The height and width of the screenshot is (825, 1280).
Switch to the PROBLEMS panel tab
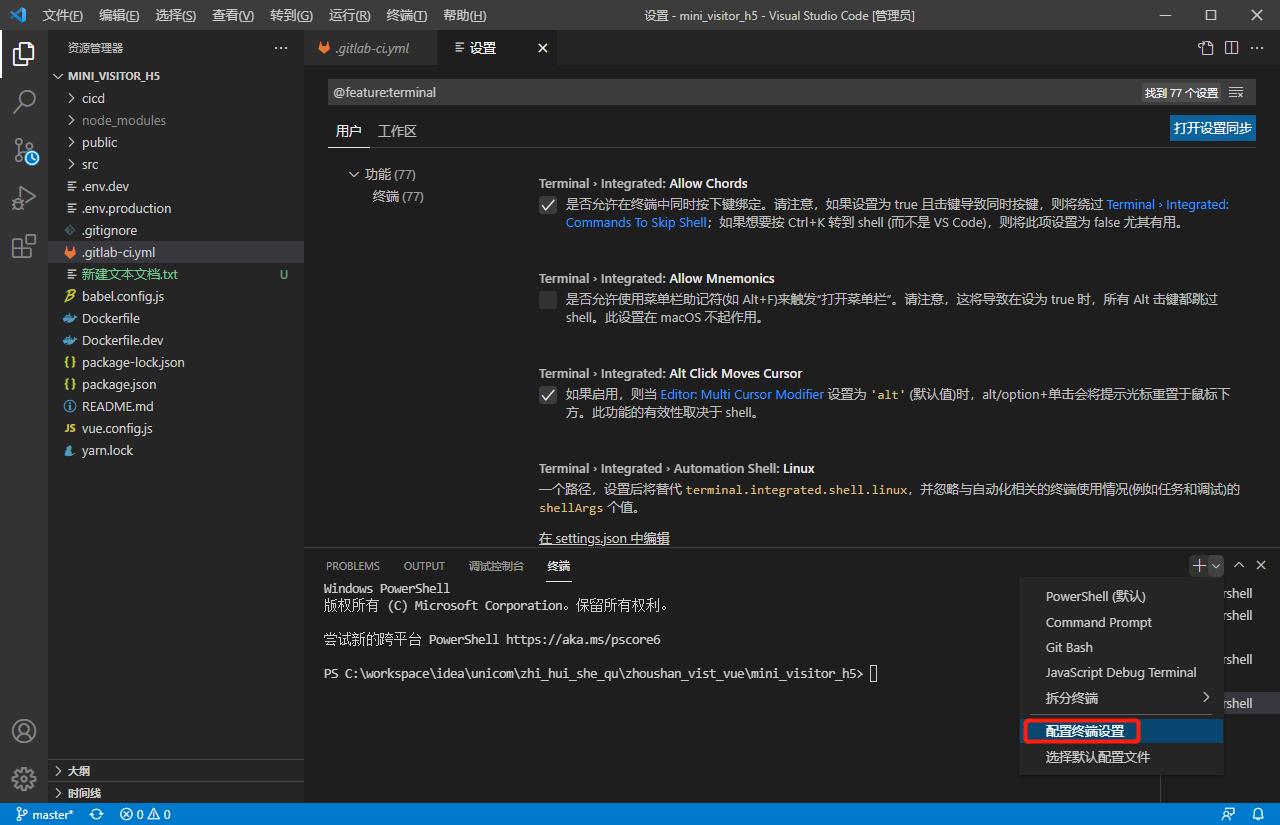pos(353,566)
